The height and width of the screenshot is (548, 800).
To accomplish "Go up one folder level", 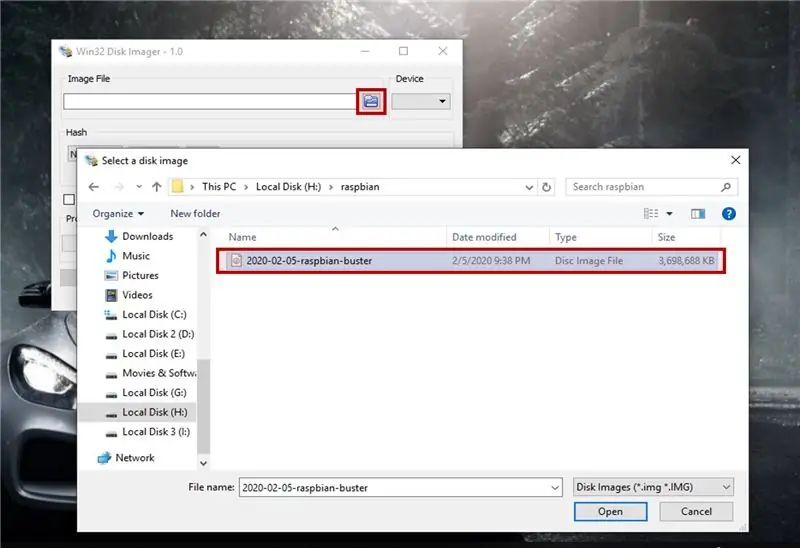I will point(157,187).
